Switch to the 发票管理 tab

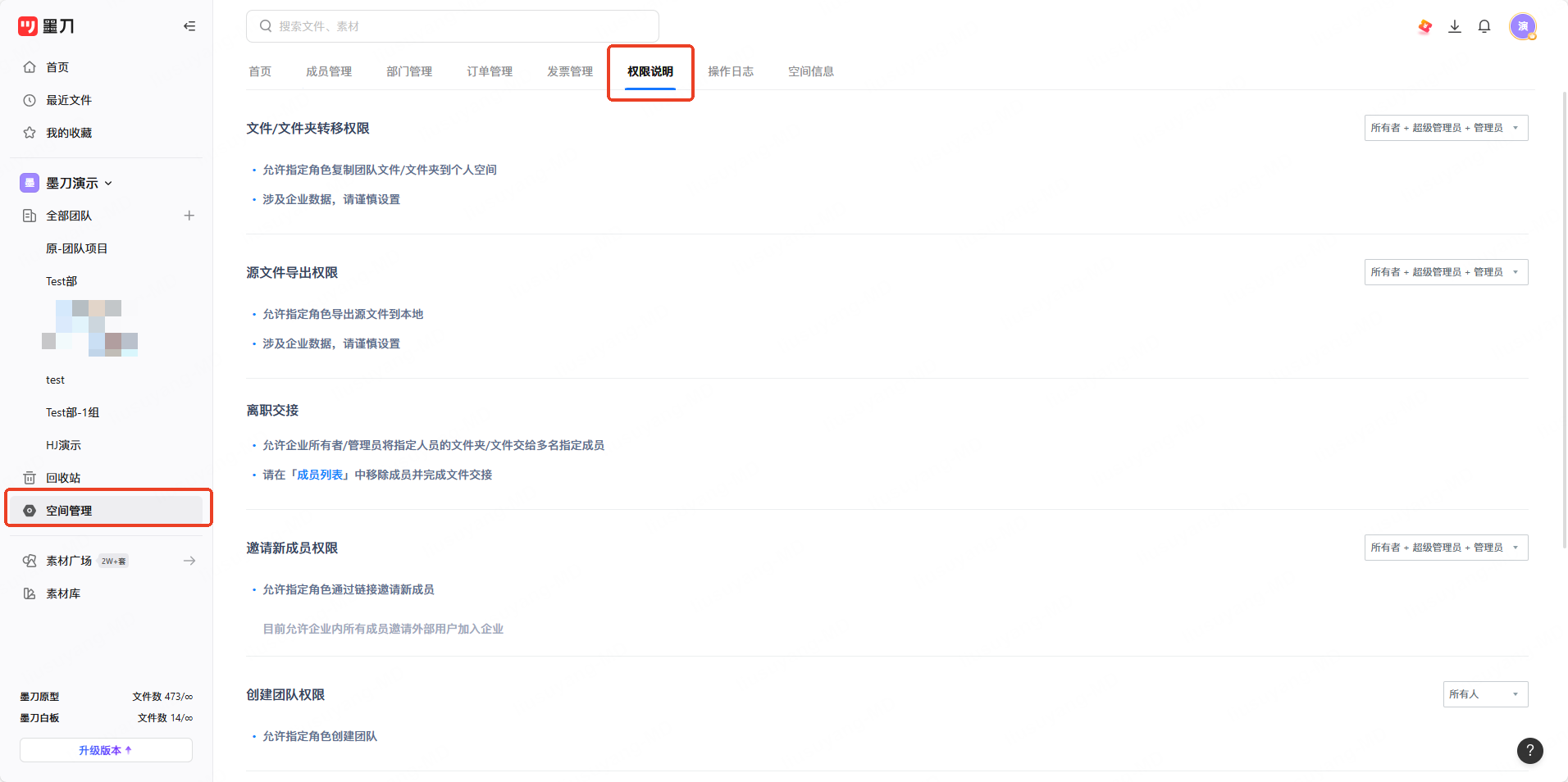[x=570, y=71]
